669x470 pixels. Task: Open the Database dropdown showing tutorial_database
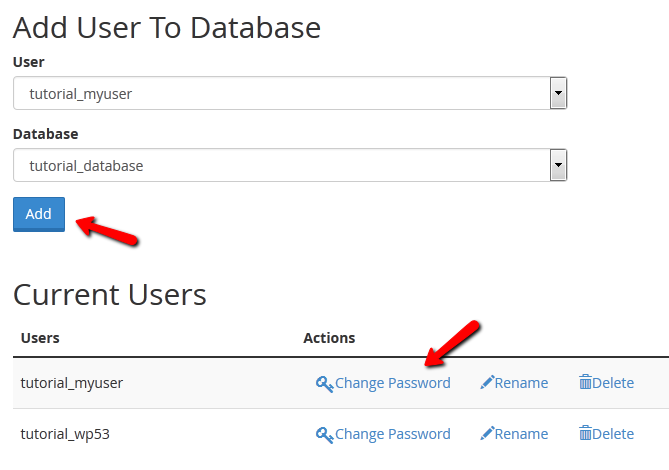coord(282,166)
